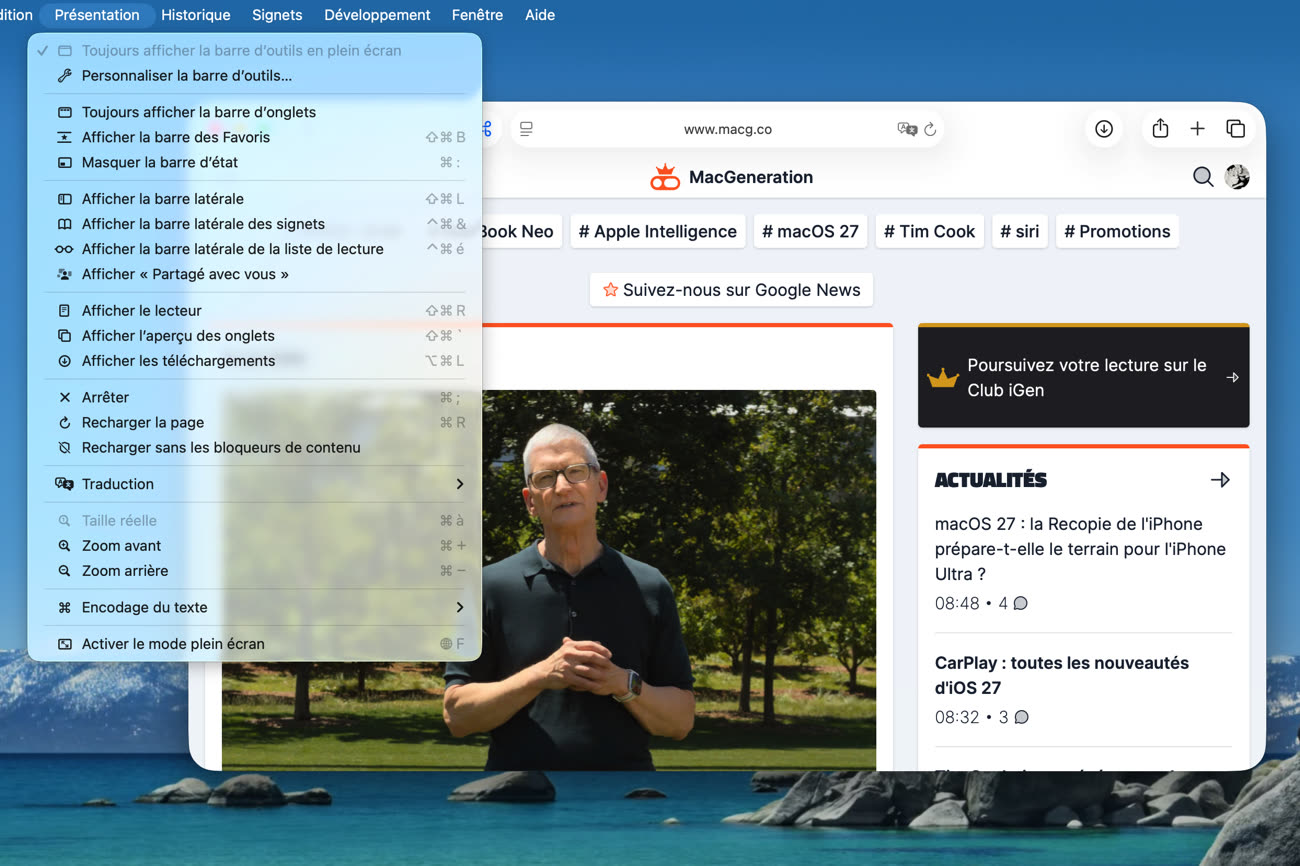Open the Fenêtre menu
The width and height of the screenshot is (1300, 866).
(x=477, y=15)
